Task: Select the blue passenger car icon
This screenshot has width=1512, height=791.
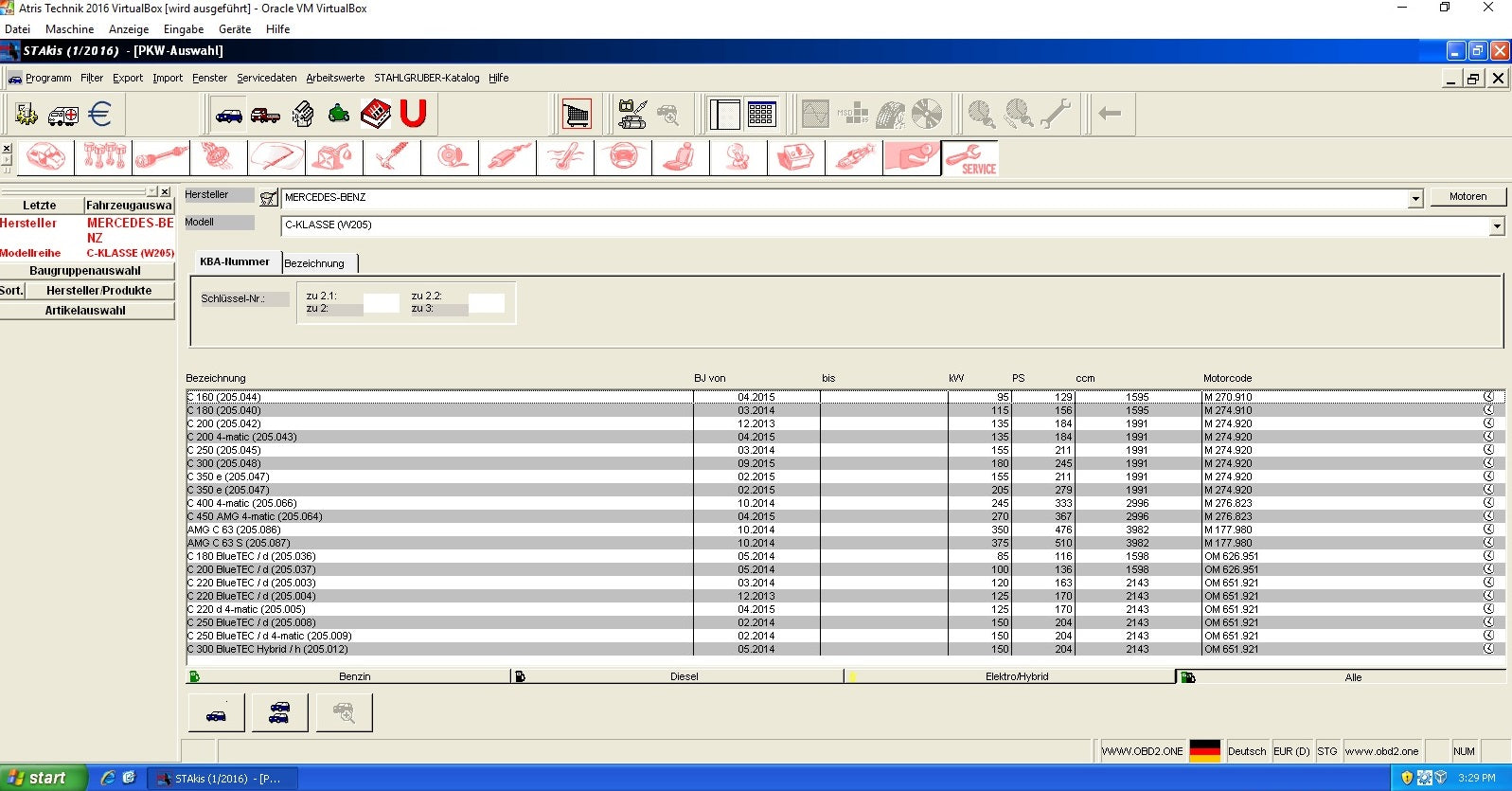Action: [x=229, y=115]
